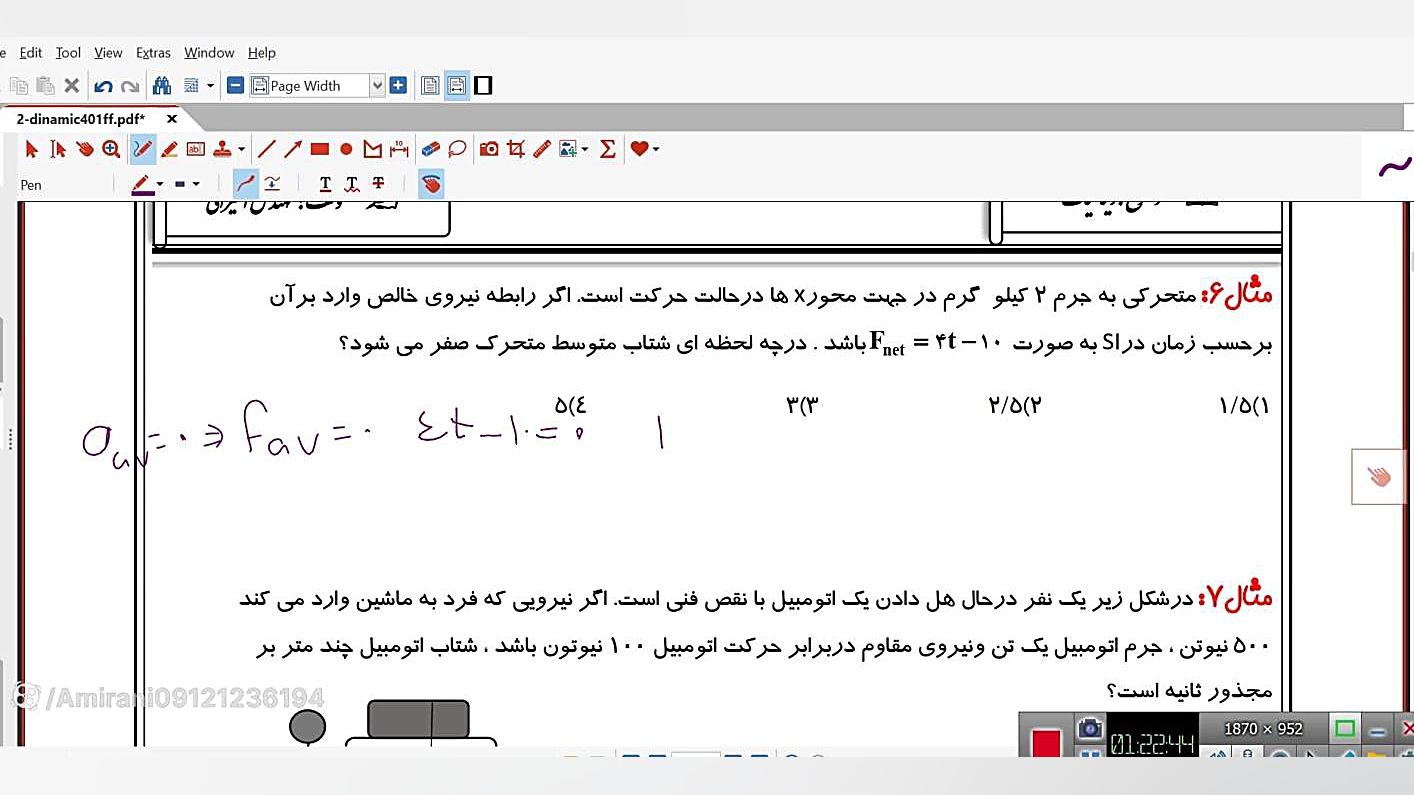The height and width of the screenshot is (795, 1414).
Task: Click the green rectangle recorder region button
Action: pyautogui.click(x=1345, y=728)
